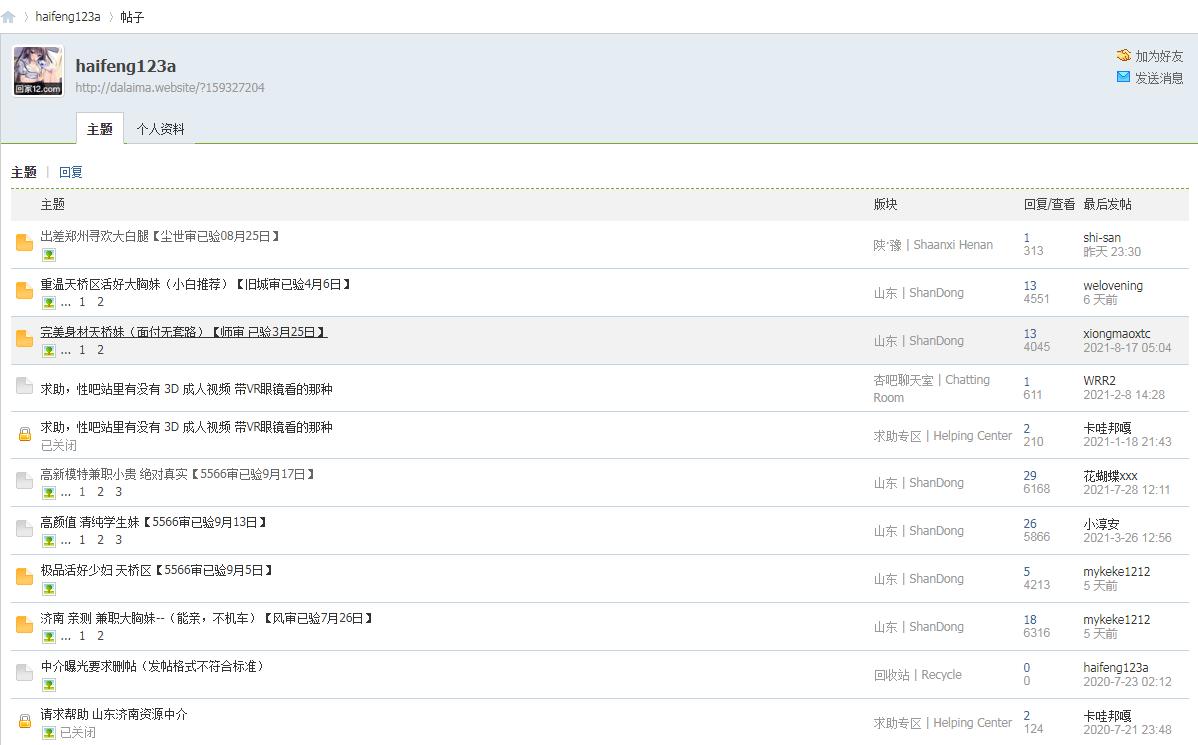Viewport: 1198px width, 745px height.
Task: Click the 发送消息 envelope icon
Action: point(1124,77)
